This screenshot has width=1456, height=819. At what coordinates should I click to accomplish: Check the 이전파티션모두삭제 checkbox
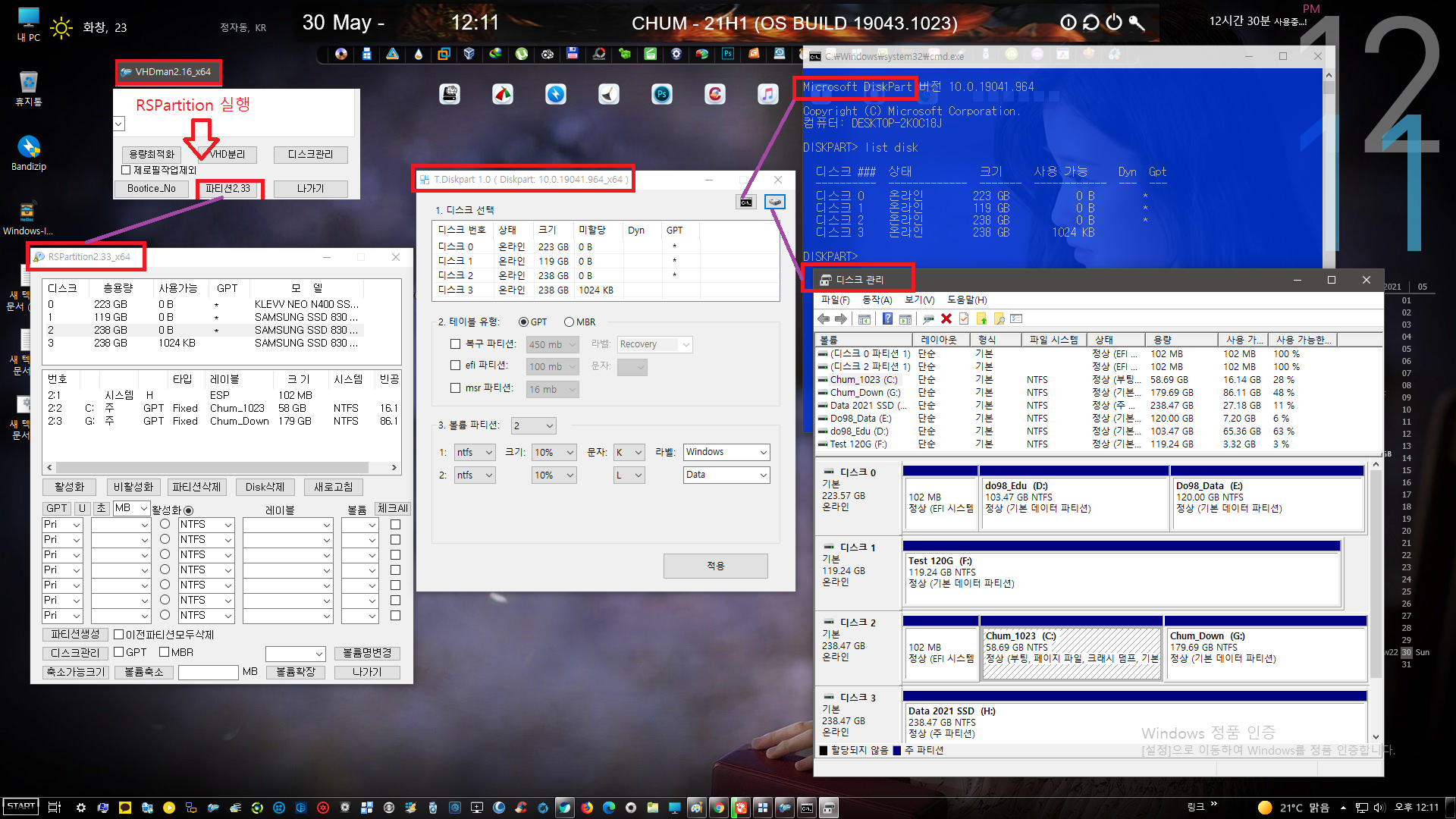(x=118, y=635)
